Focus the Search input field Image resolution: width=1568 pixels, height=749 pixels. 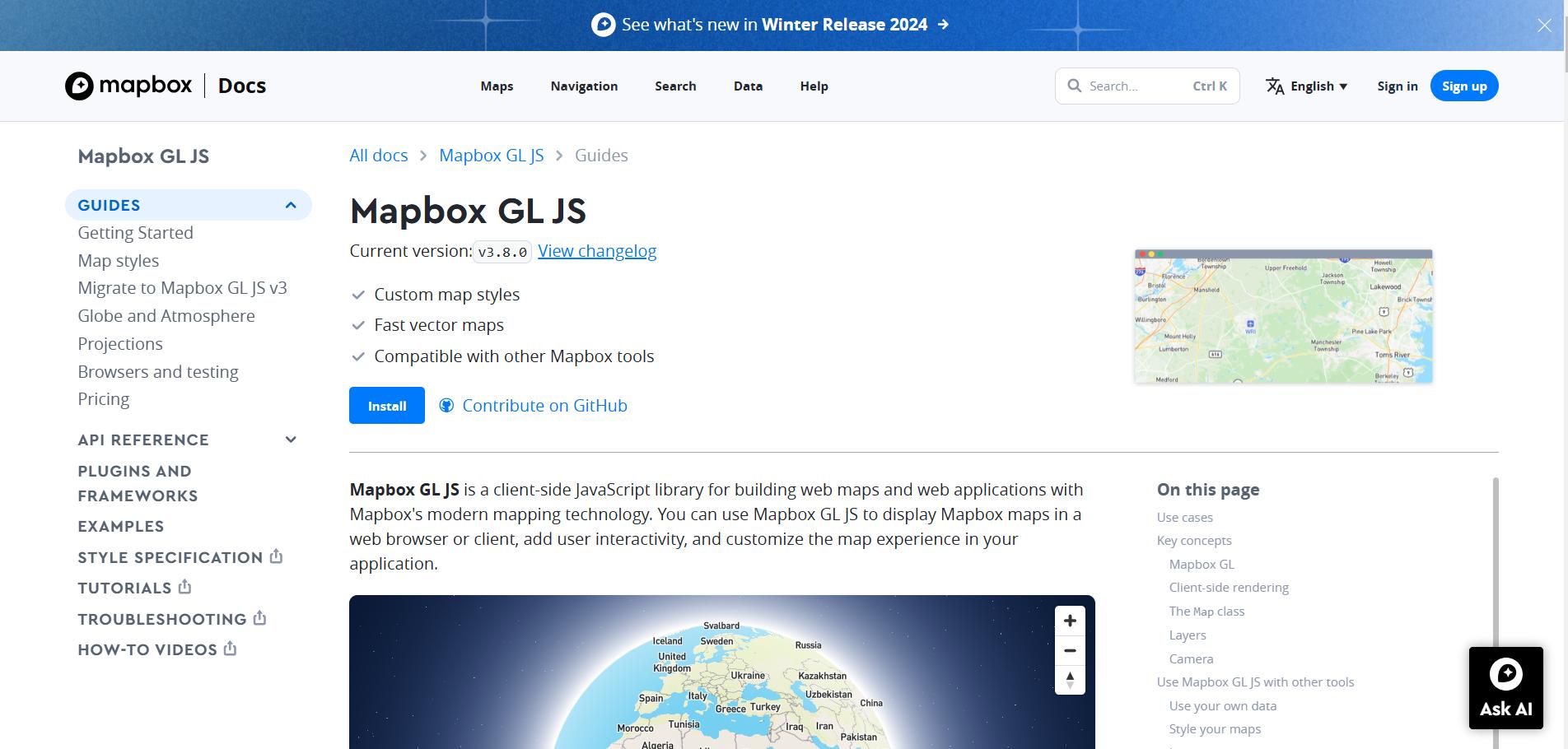(x=1147, y=86)
